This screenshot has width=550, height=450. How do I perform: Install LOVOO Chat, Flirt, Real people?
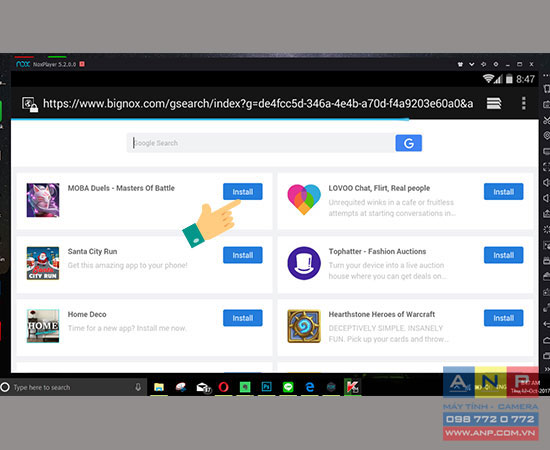coord(504,192)
